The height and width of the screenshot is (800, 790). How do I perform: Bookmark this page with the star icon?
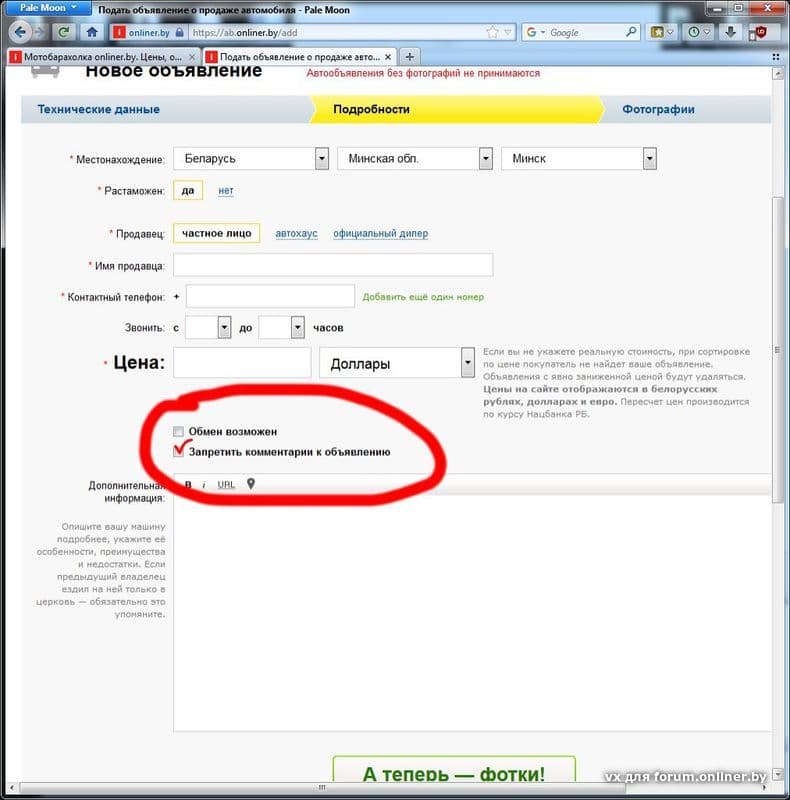[x=492, y=33]
